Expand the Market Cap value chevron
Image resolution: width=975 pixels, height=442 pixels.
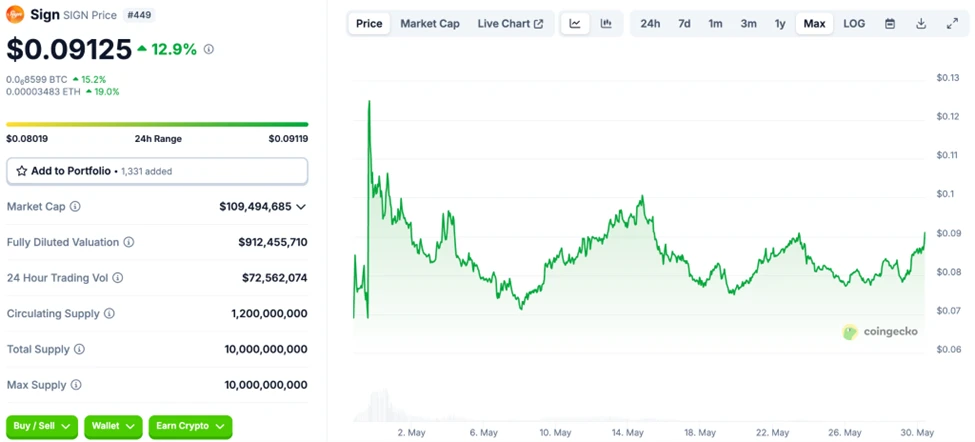click(x=301, y=207)
